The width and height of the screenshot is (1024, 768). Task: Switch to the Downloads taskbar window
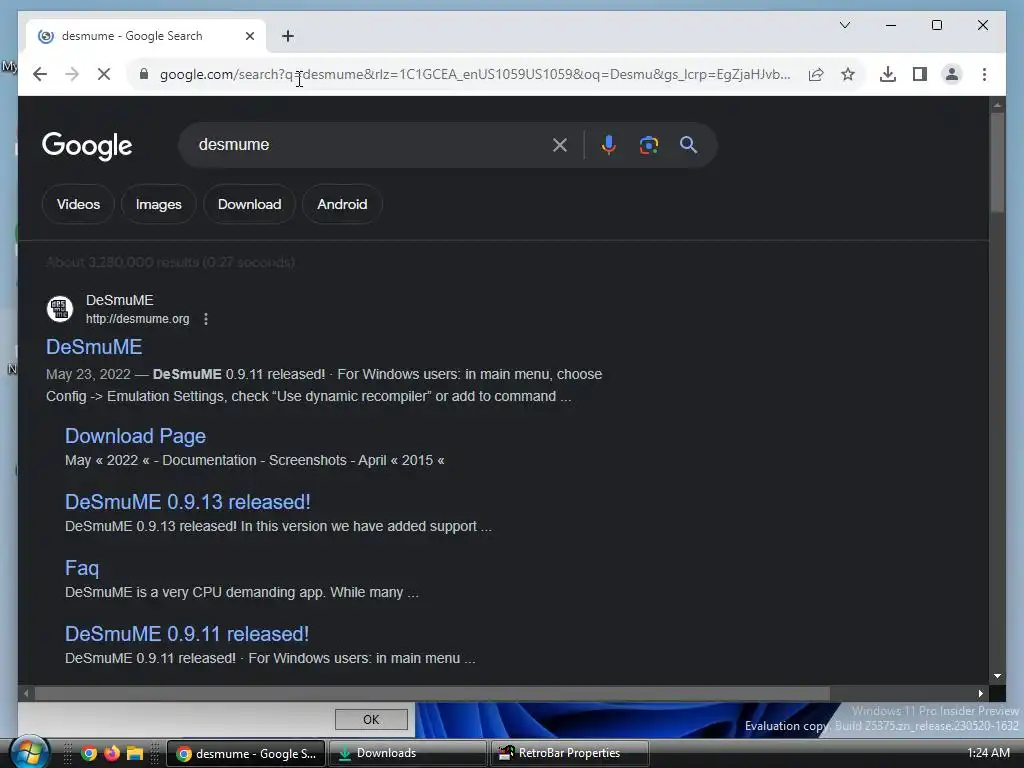click(x=407, y=754)
